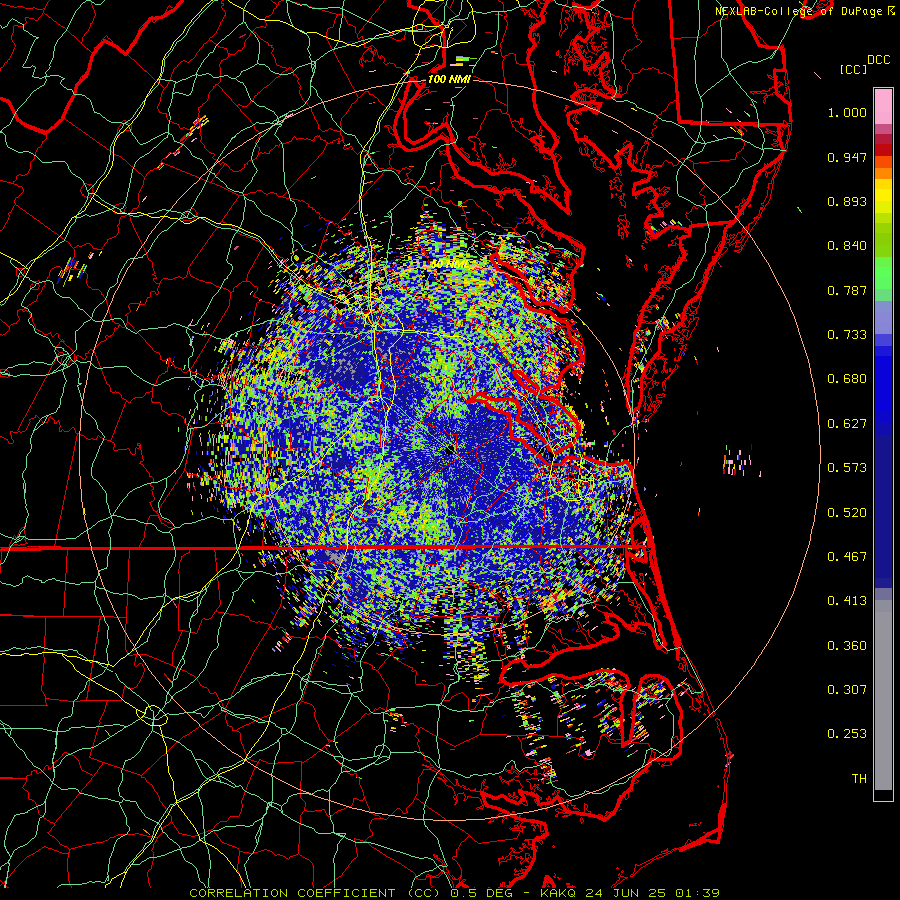Pick the periwinkle swatch near 0.733
This screenshot has height=900, width=900.
[883, 317]
